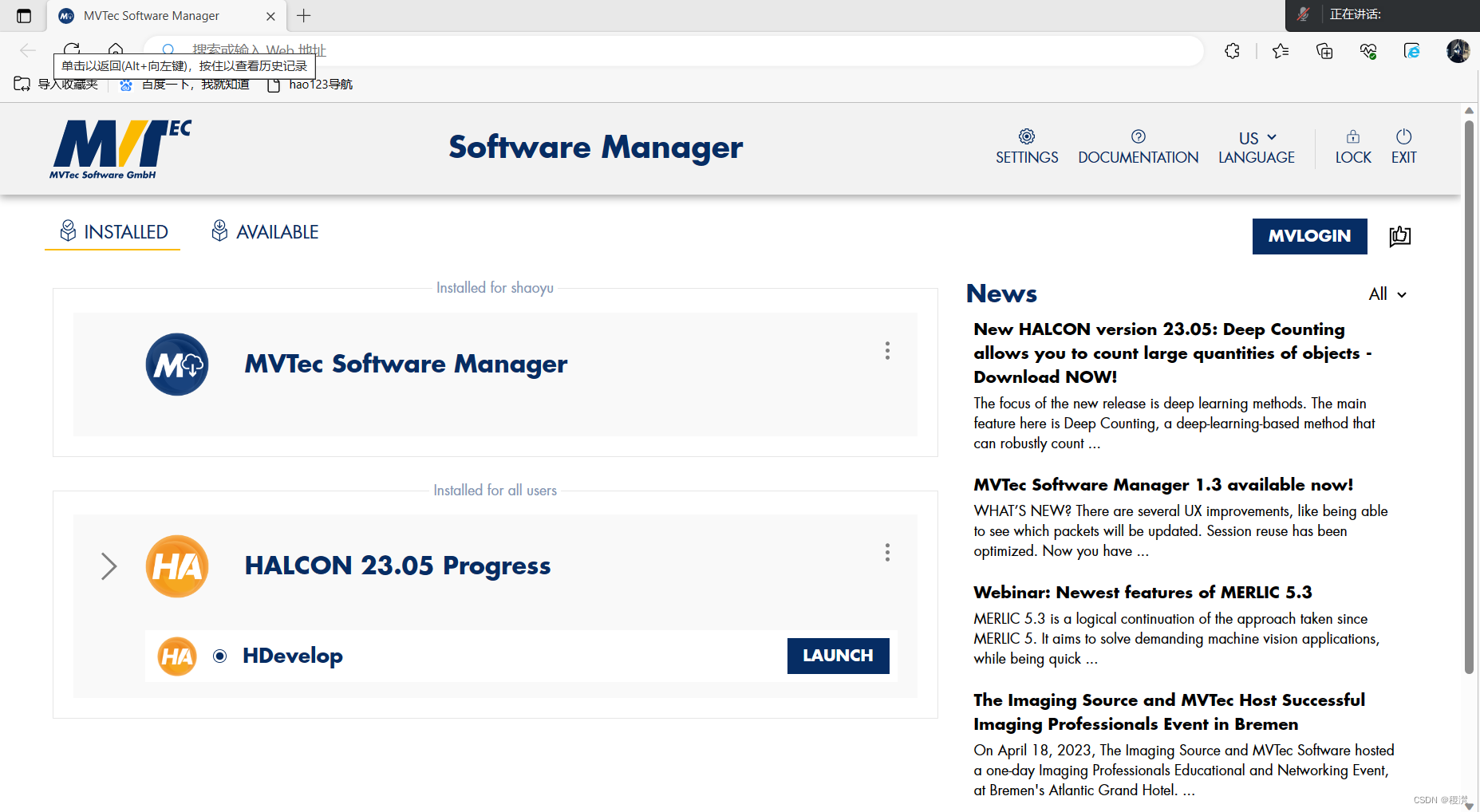Open the 百度一下 bookmark
The width and height of the screenshot is (1480, 812).
point(184,85)
